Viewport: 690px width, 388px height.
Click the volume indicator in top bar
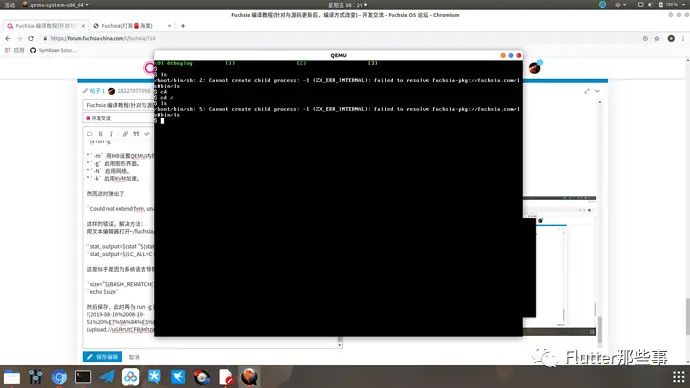coord(650,5)
